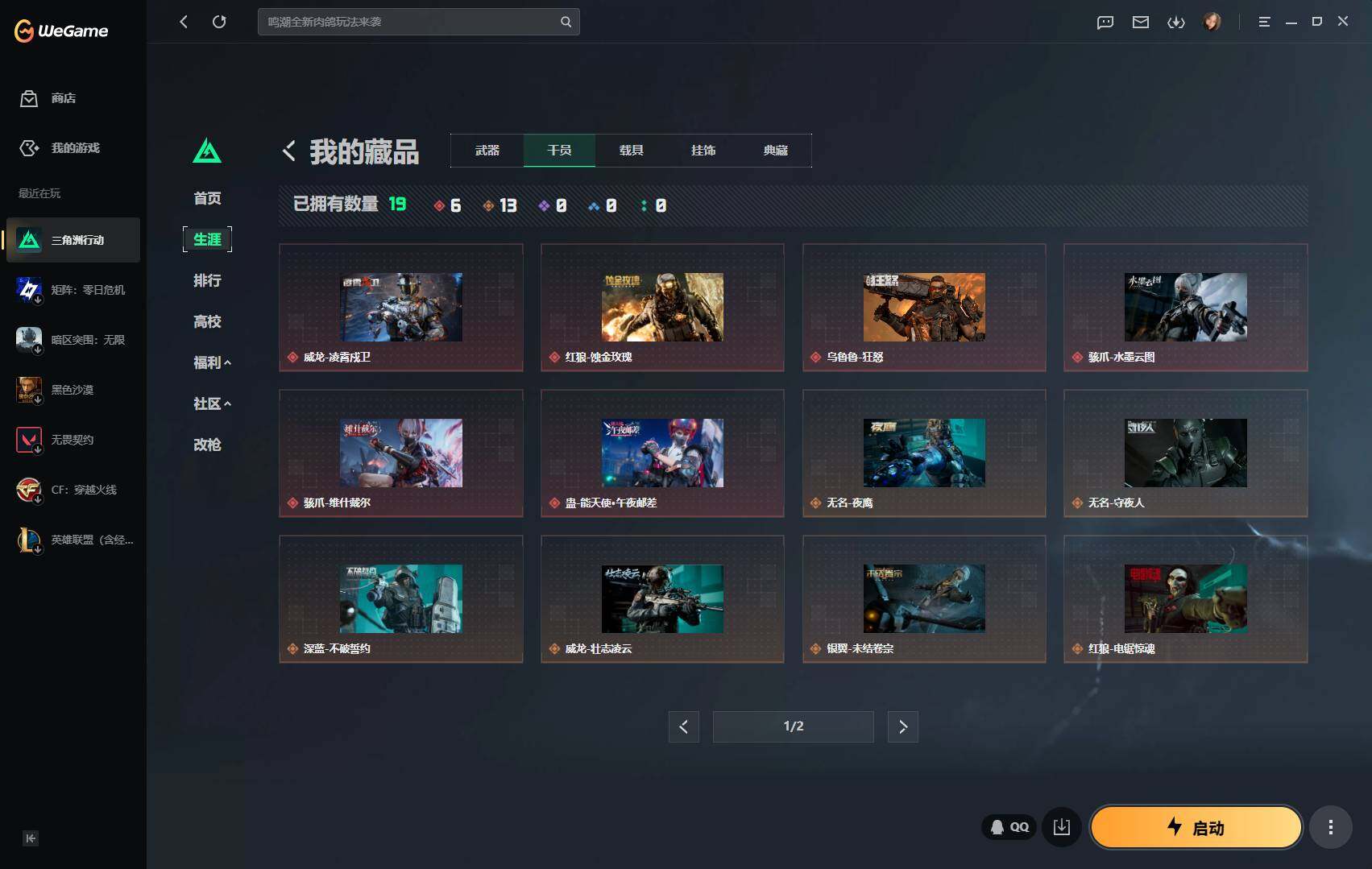Click the blue rarity count icon
Image resolution: width=1372 pixels, height=869 pixels.
click(x=594, y=206)
